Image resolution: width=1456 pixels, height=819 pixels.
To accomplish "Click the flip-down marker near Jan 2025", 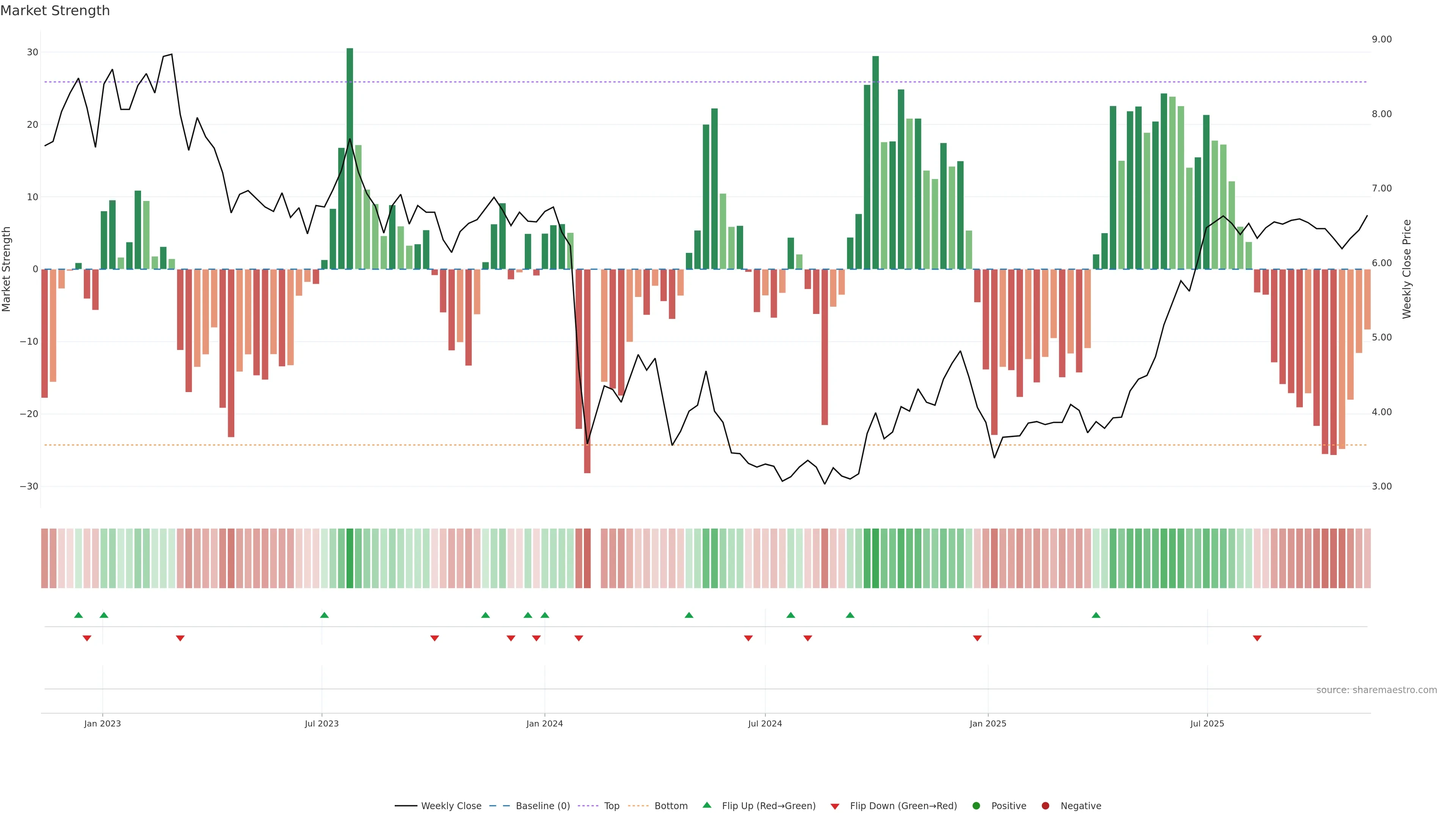I will 977,638.
